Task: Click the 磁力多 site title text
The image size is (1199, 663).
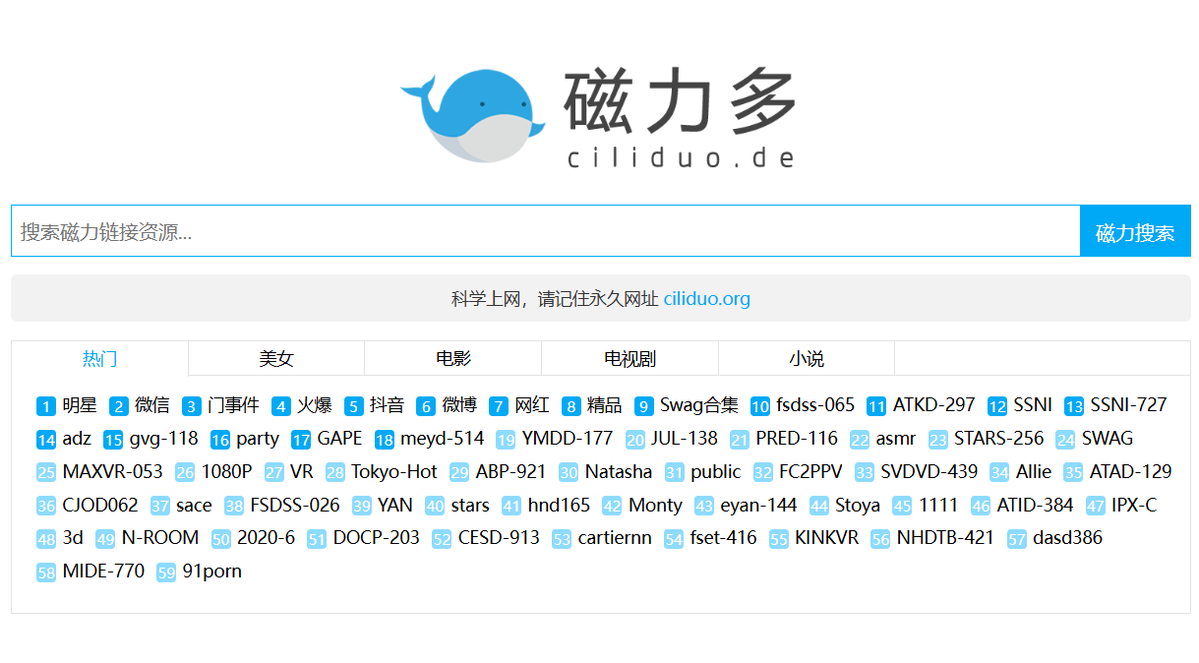Action: tap(681, 100)
